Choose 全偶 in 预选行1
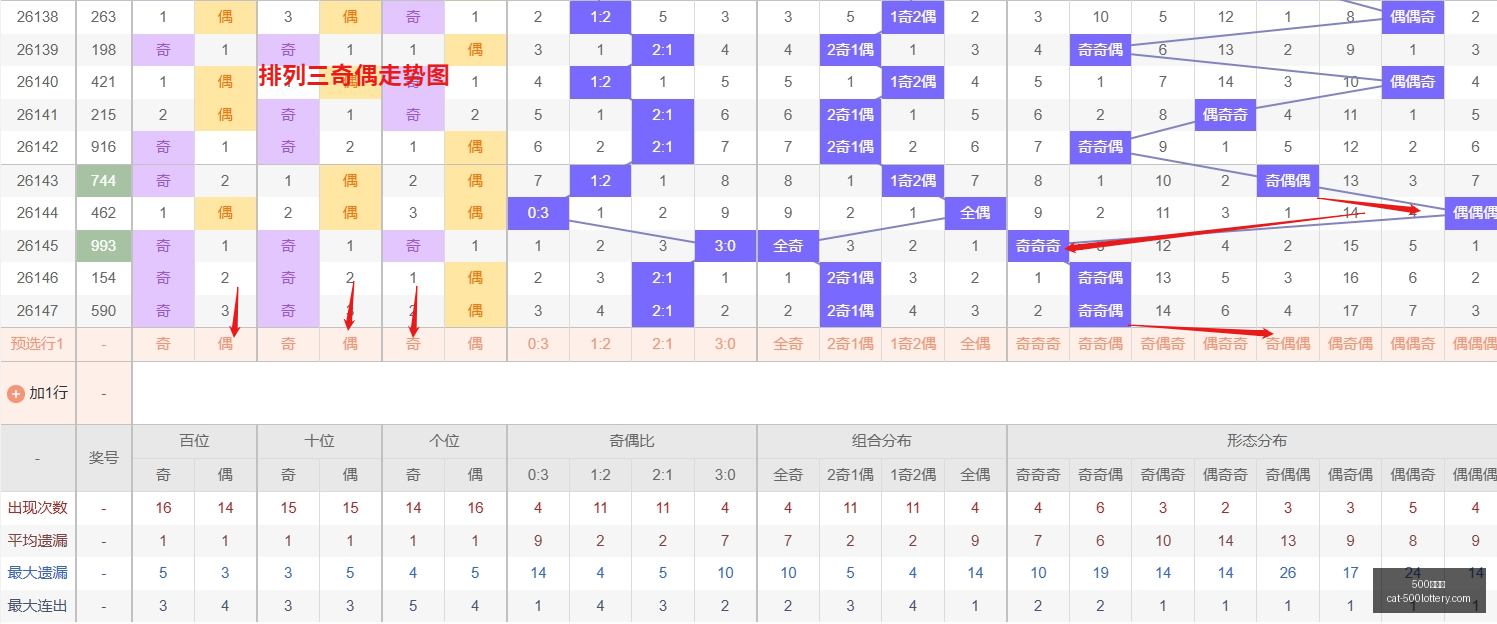Screen dimensions: 1497x624 [975, 344]
